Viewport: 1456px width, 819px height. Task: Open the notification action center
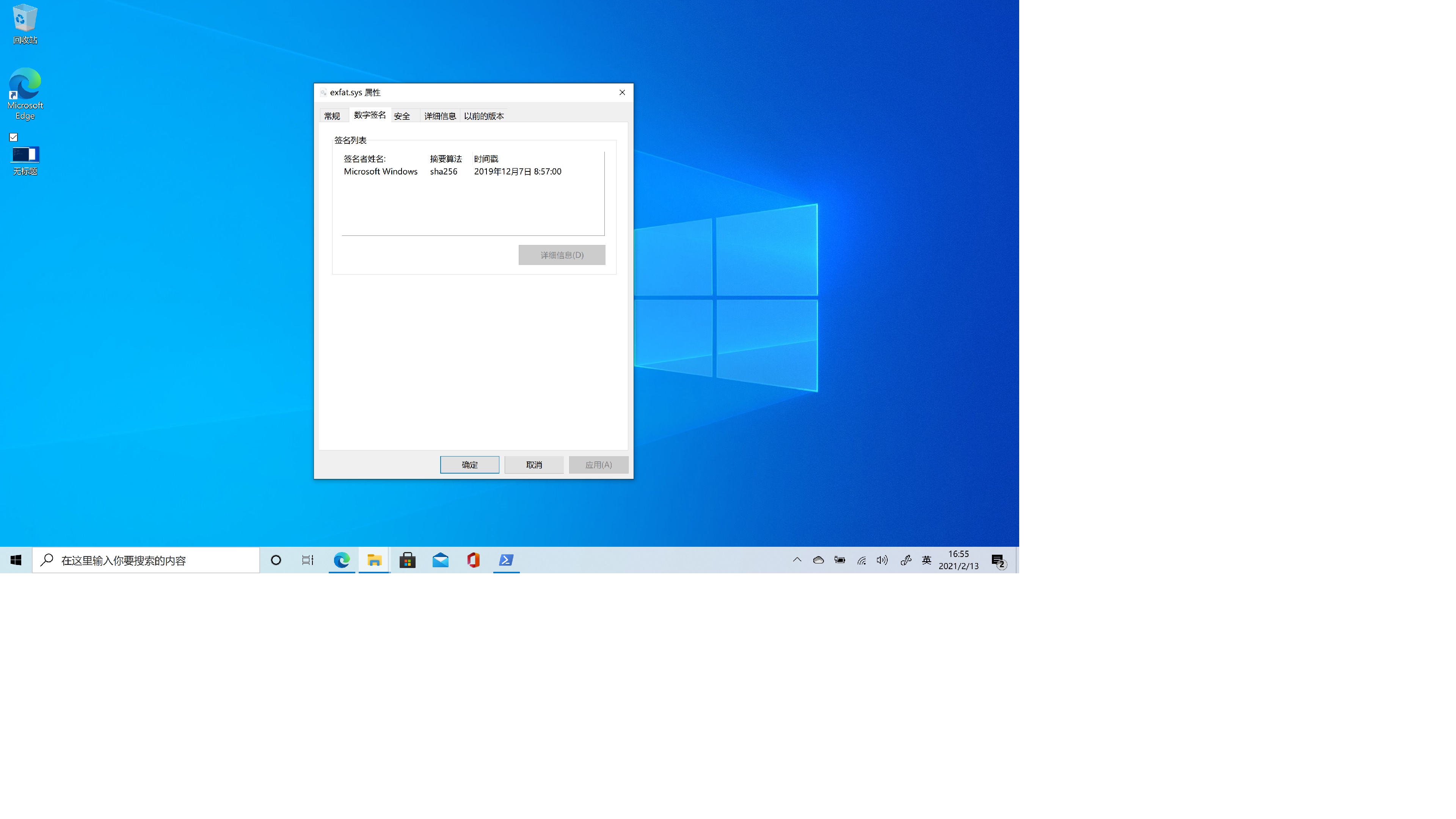(998, 561)
